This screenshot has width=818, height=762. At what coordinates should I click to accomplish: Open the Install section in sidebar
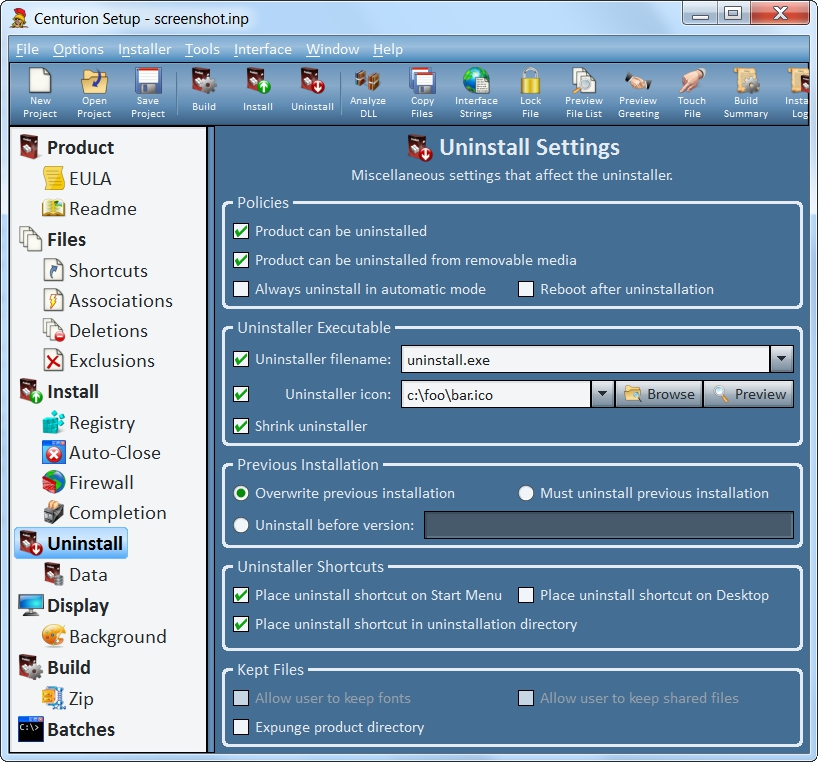pyautogui.click(x=59, y=391)
